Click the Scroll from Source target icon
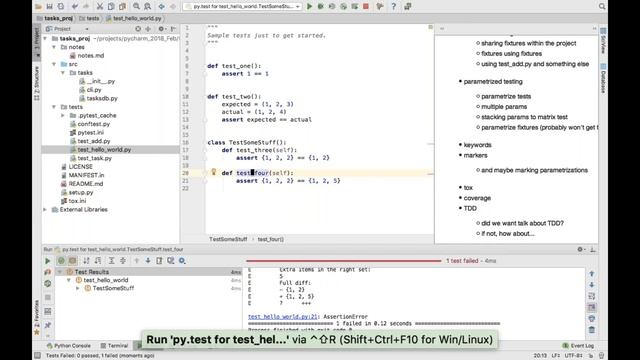Image resolution: width=640 pixels, height=360 pixels. click(138, 29)
